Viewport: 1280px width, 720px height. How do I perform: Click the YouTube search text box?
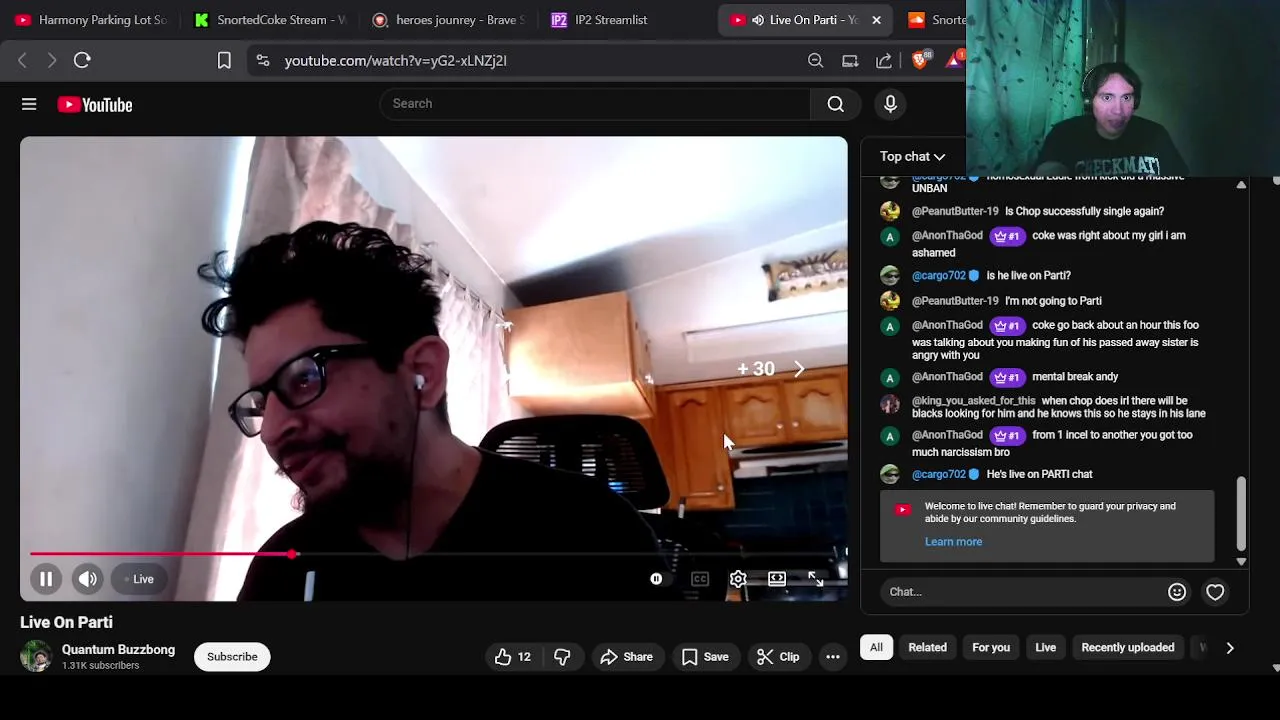pyautogui.click(x=595, y=104)
